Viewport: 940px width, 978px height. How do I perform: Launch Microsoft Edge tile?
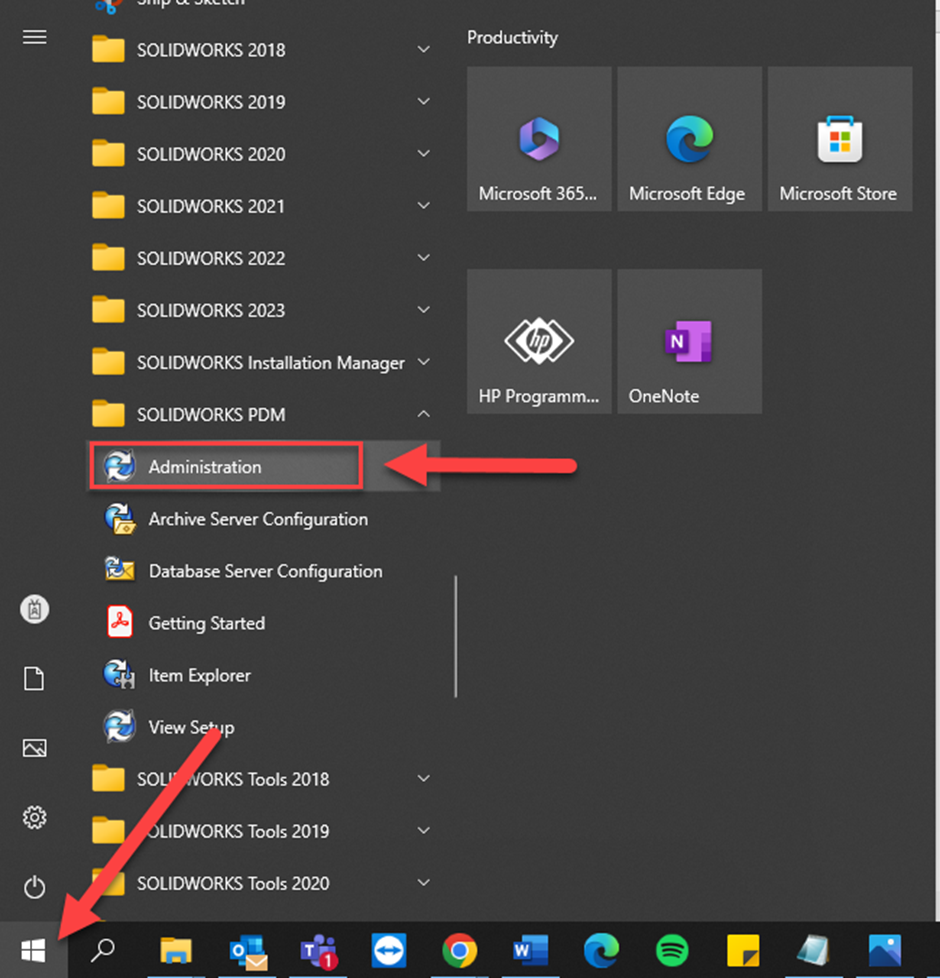[689, 138]
